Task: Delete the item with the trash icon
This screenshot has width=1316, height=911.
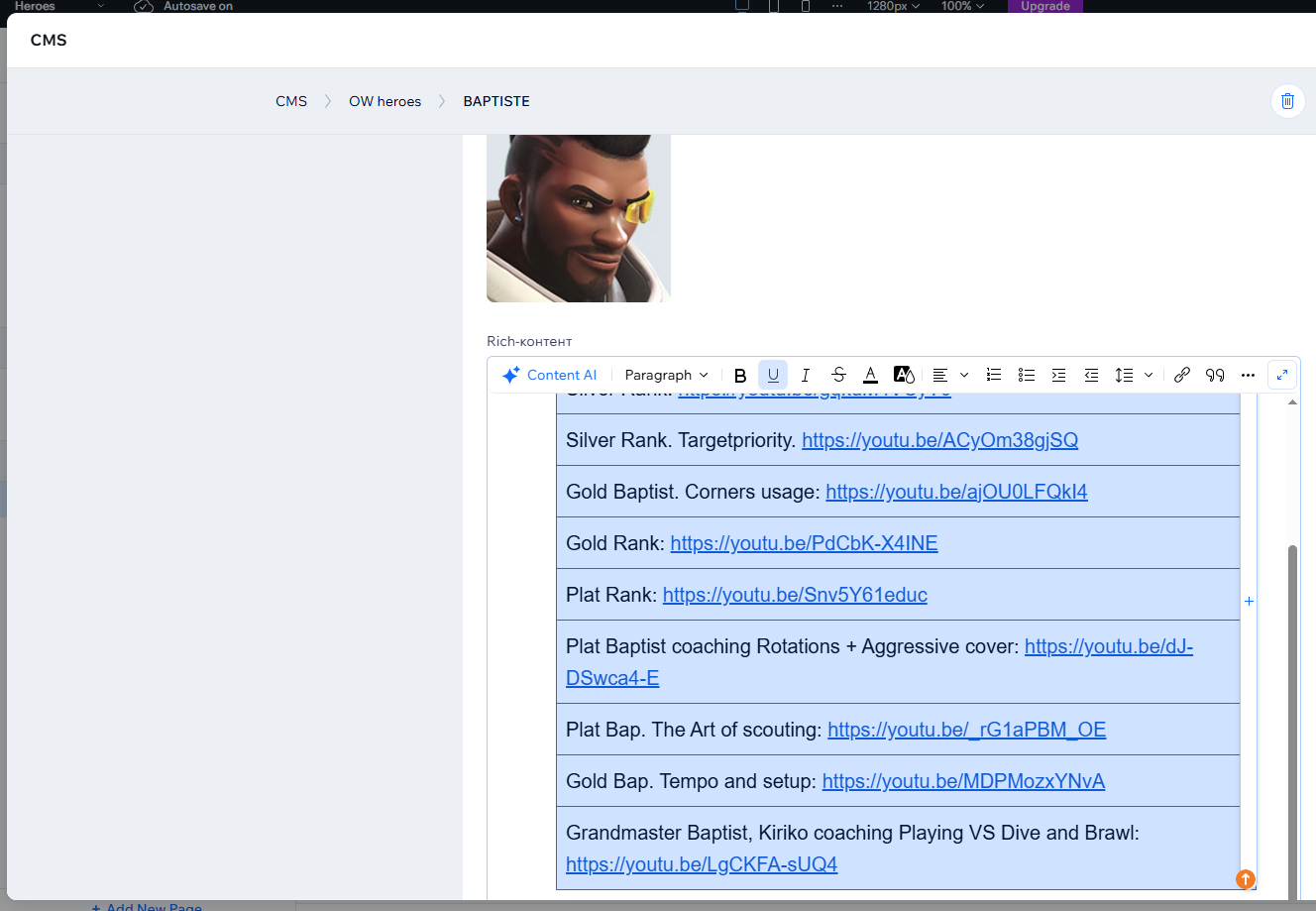Action: (1287, 100)
